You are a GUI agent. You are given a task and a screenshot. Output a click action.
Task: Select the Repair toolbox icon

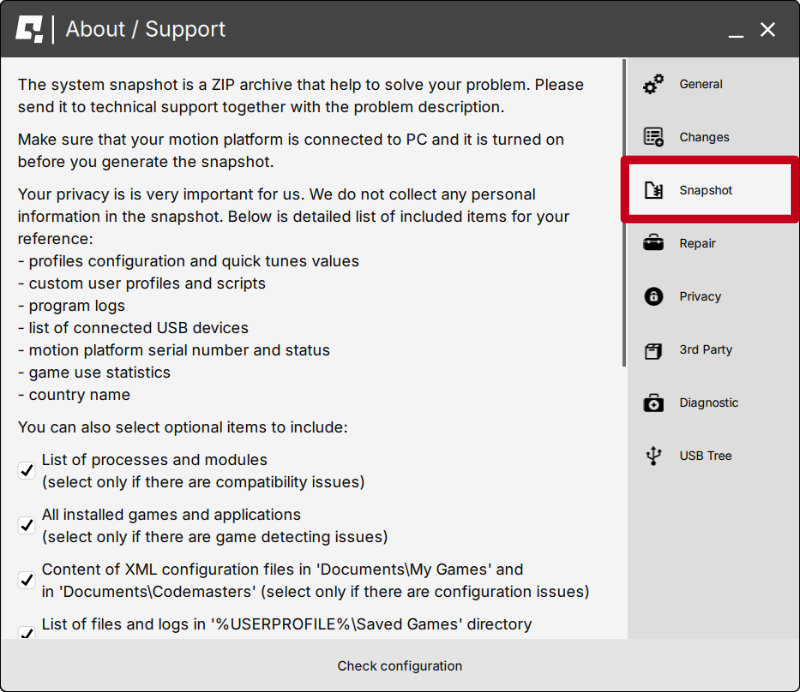pos(655,243)
